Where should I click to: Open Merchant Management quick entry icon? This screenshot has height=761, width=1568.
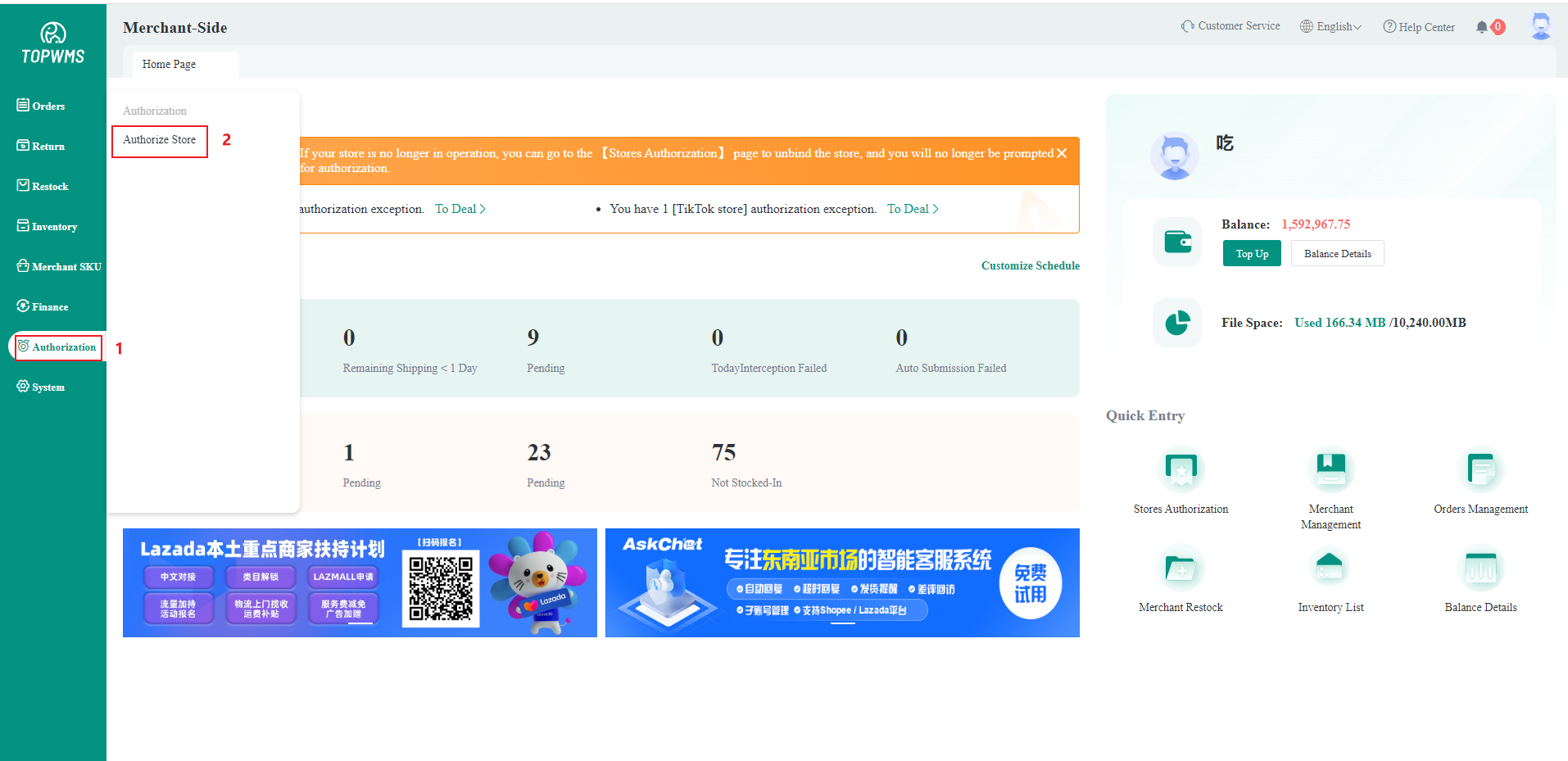1330,469
